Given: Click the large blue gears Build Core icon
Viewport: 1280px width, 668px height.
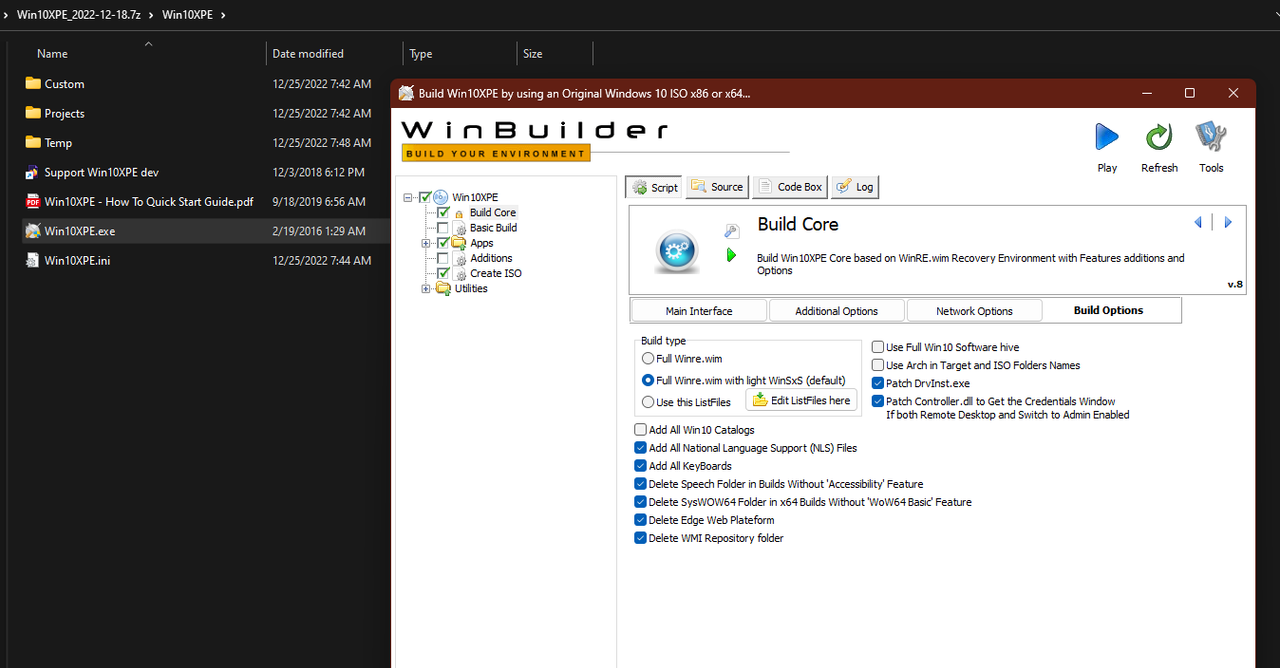Looking at the screenshot, I should (677, 250).
